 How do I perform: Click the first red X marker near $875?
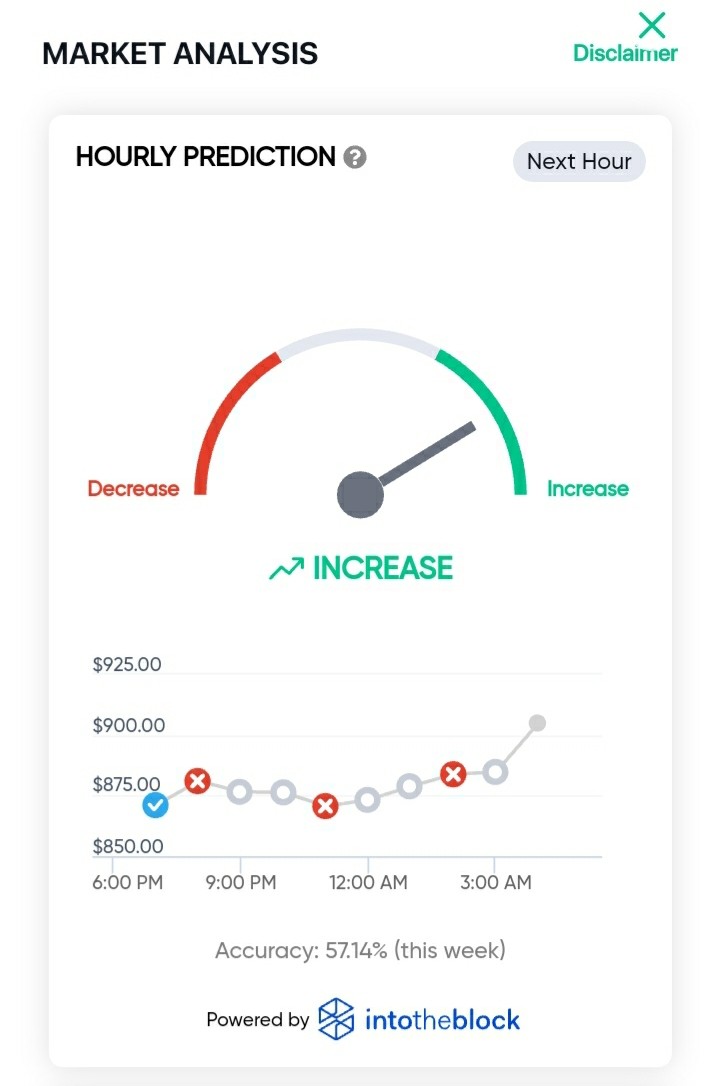click(197, 781)
